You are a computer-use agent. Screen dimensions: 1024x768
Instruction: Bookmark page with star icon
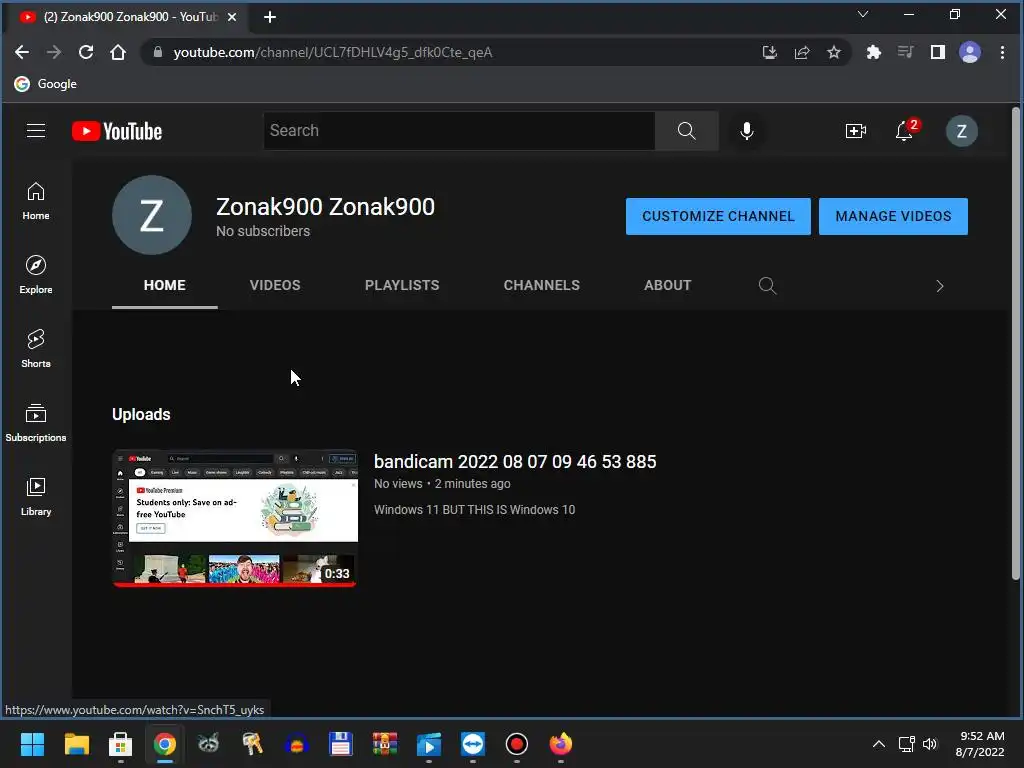click(833, 52)
